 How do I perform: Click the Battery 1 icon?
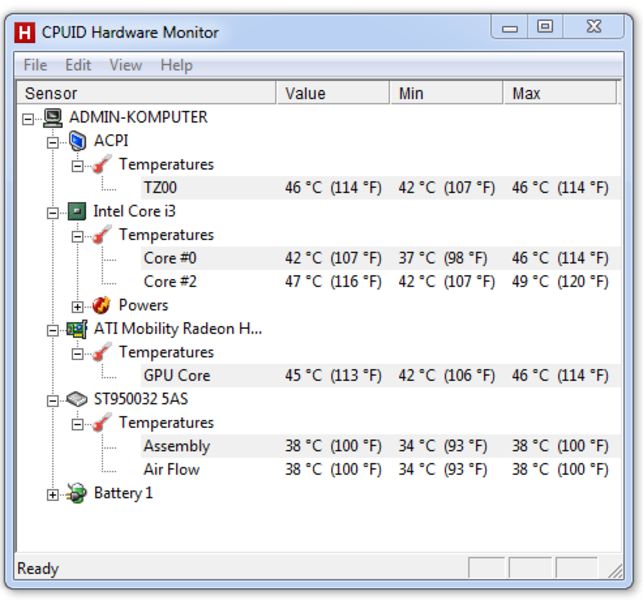click(x=77, y=493)
